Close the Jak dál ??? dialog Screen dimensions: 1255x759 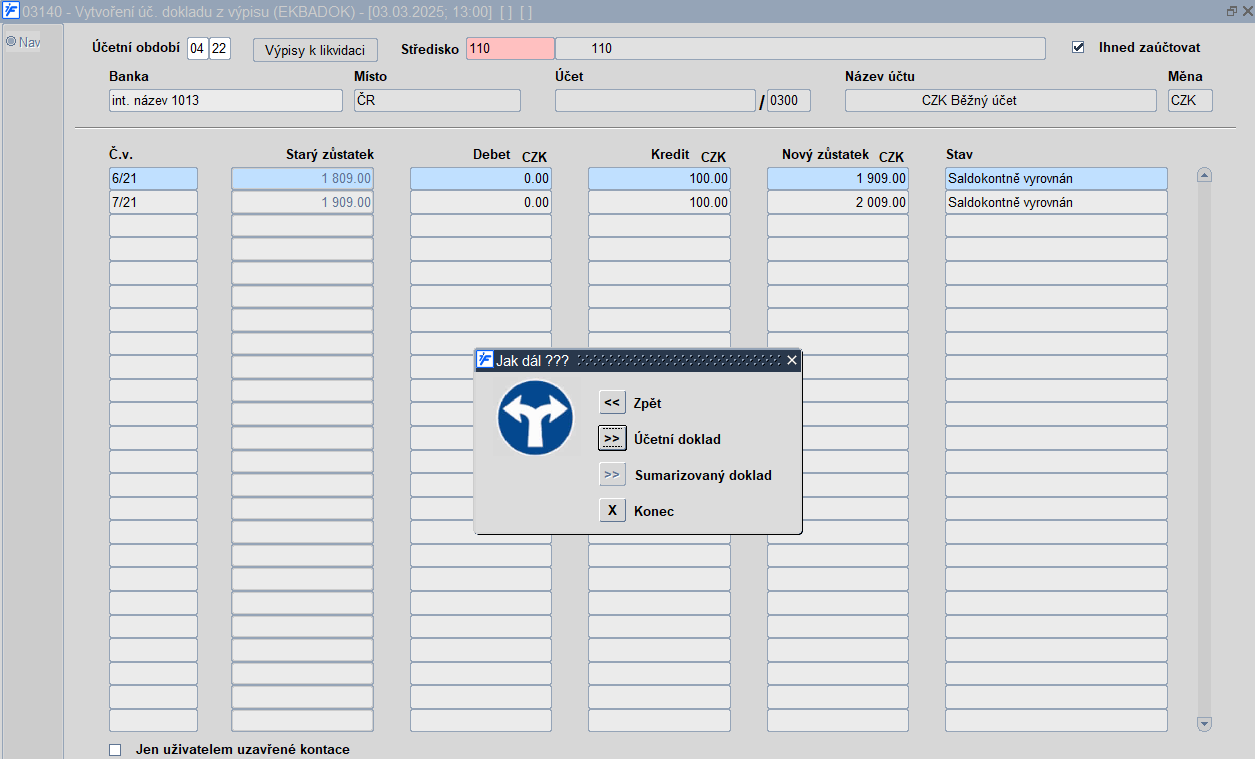pos(792,360)
